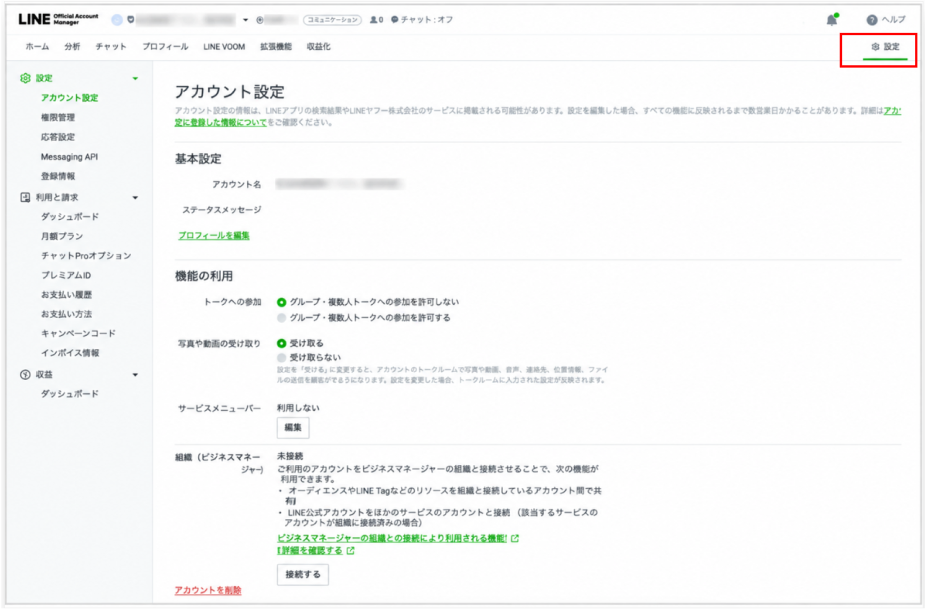Click the アカウントを削除 link

[208, 590]
